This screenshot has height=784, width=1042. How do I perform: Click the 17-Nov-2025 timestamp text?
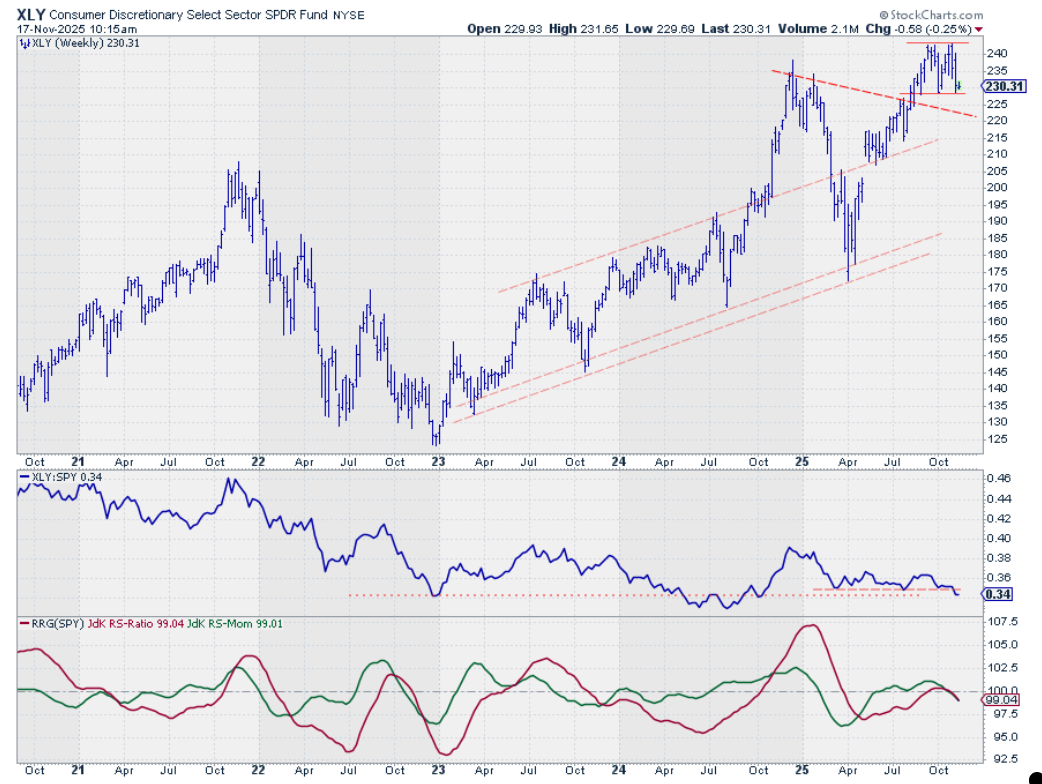click(66, 29)
